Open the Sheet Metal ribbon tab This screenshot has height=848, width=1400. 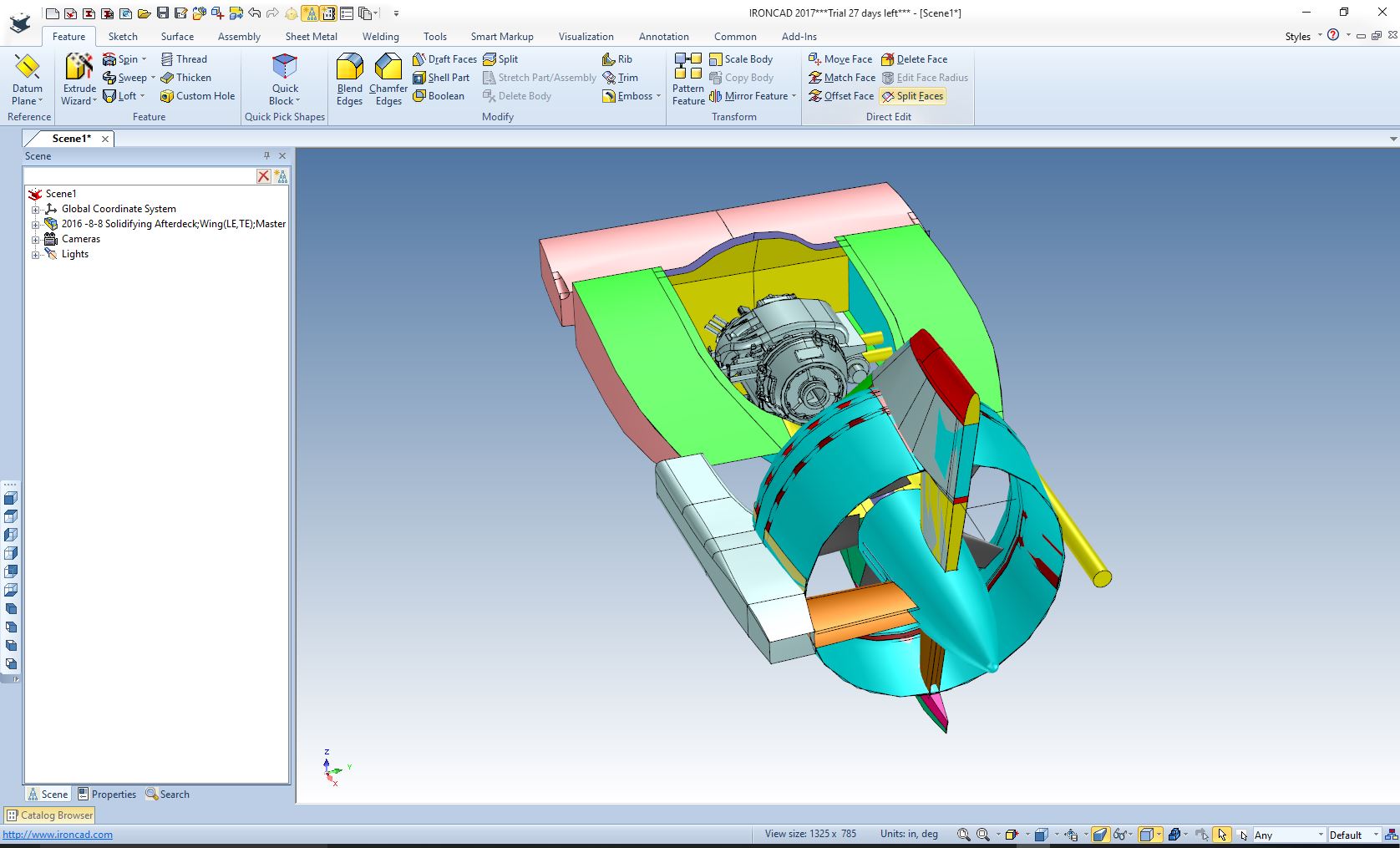click(x=311, y=37)
